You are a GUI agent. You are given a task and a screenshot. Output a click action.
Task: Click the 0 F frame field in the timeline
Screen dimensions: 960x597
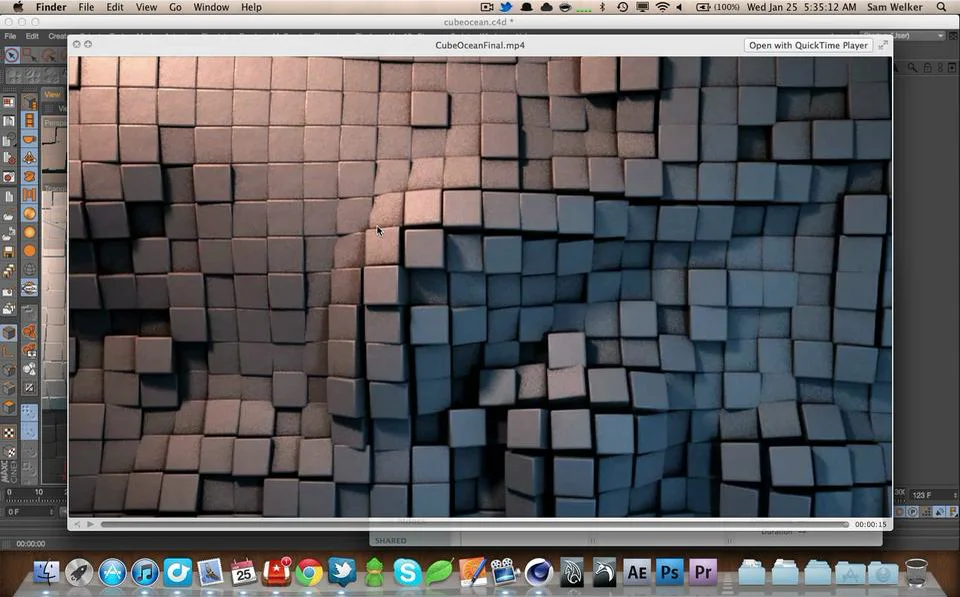click(28, 512)
